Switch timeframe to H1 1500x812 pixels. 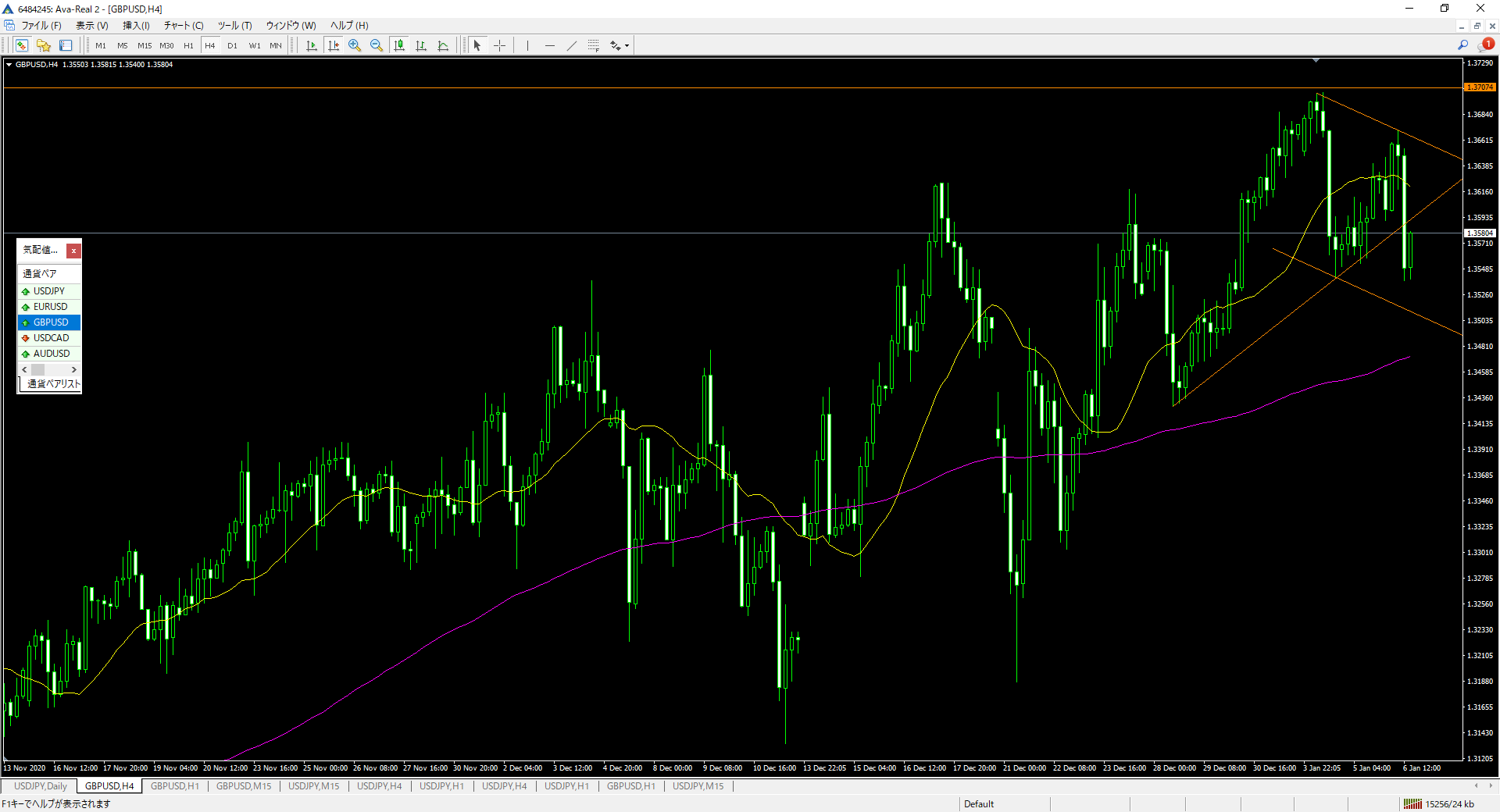coord(188,45)
